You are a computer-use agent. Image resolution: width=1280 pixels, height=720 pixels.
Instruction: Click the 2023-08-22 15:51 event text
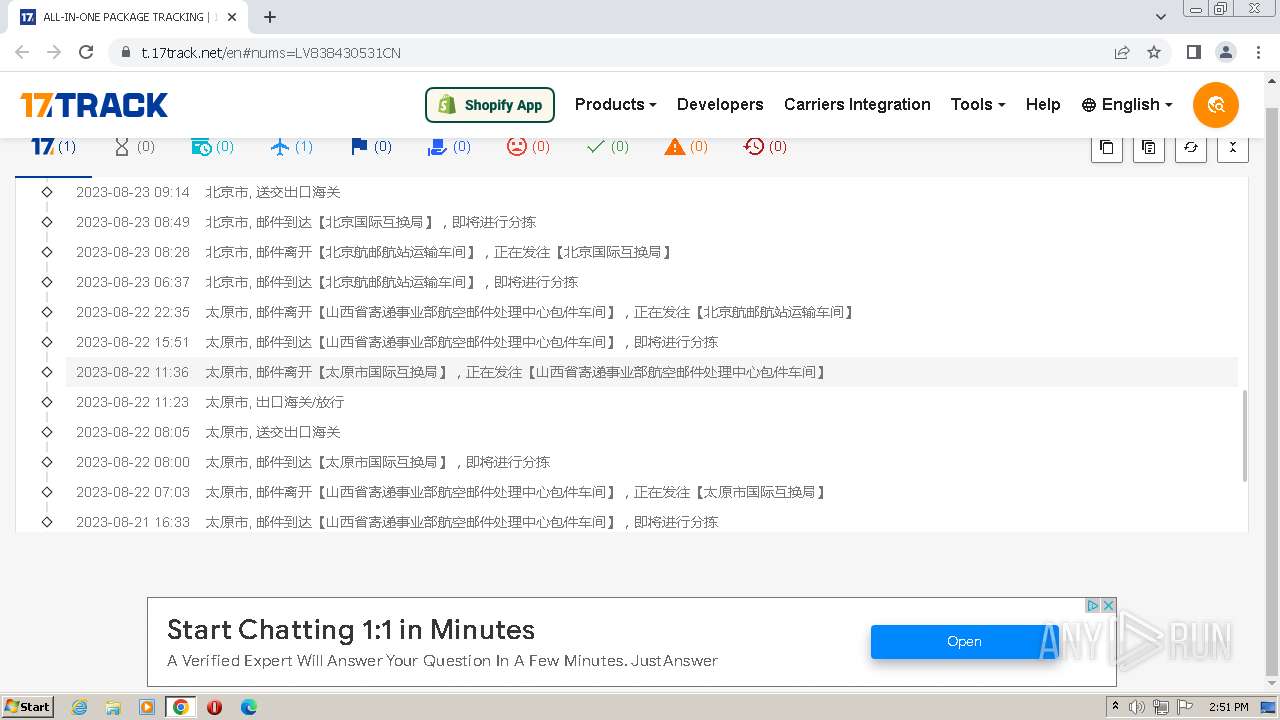(462, 342)
